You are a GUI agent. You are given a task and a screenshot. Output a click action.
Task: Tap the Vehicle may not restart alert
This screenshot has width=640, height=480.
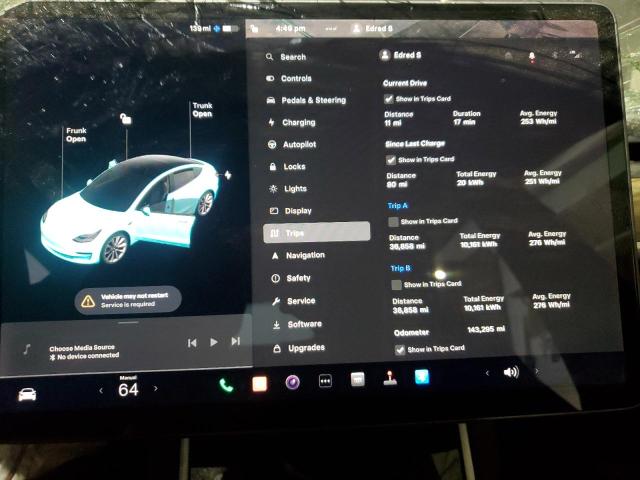128,300
